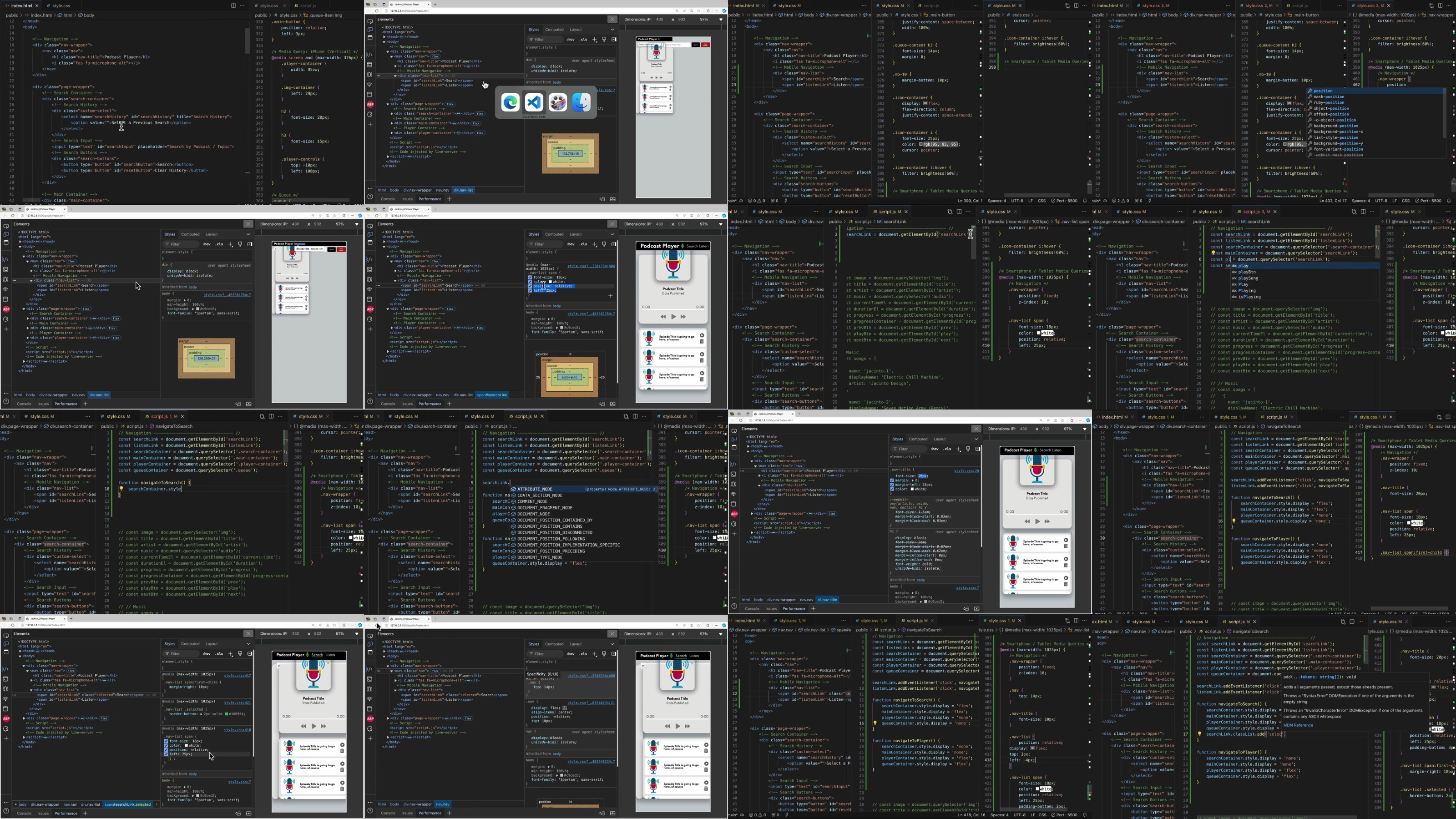Click breadcrumb scroll-left arrow before div.nav-wrapper
The height and width of the screenshot is (819, 1456).
pyautogui.click(x=16, y=804)
